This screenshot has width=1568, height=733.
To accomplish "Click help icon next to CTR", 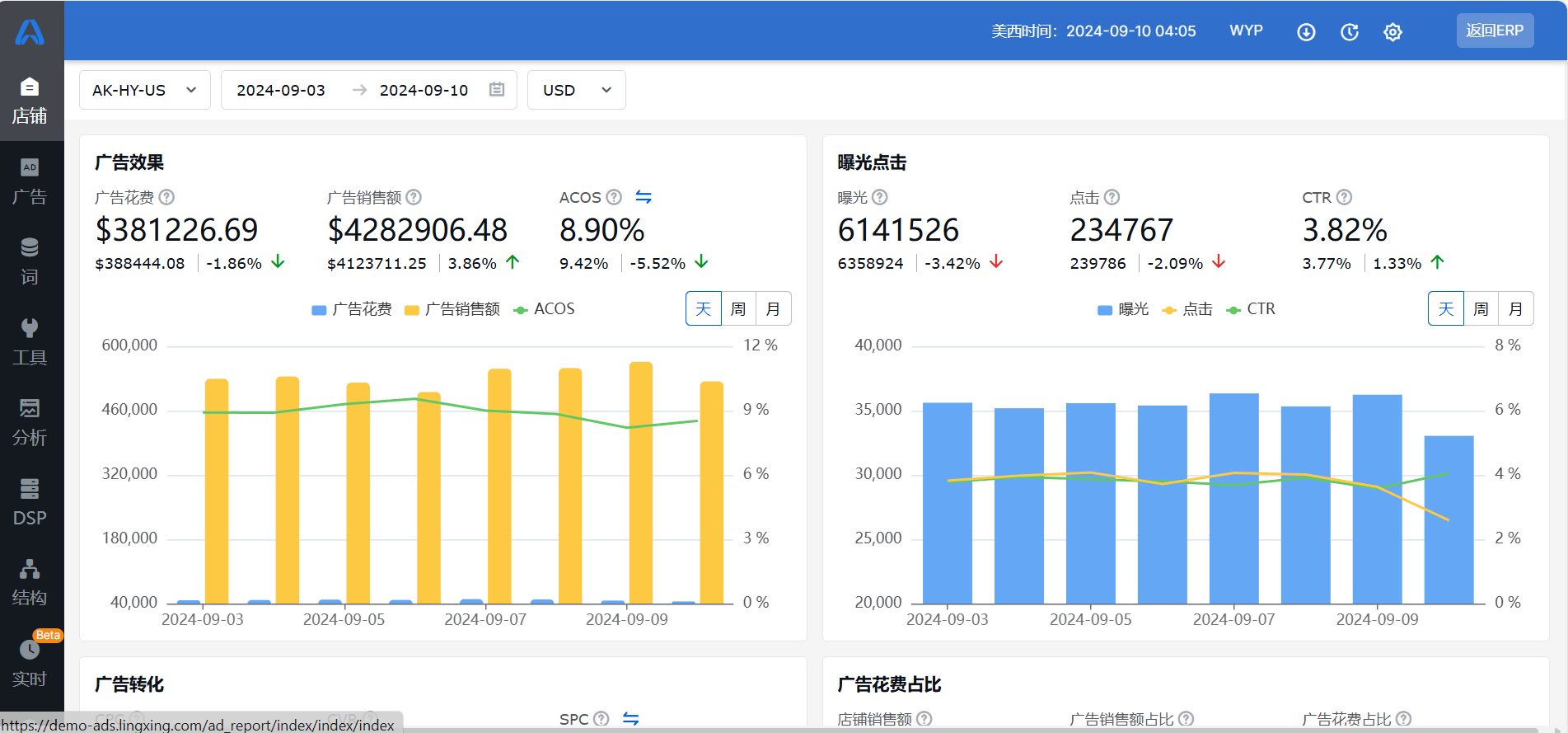I will (x=1344, y=197).
